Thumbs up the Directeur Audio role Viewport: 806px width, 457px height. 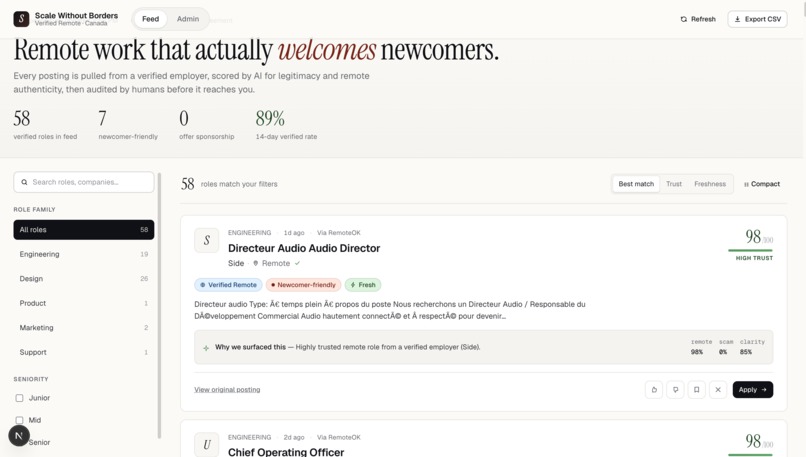point(654,390)
